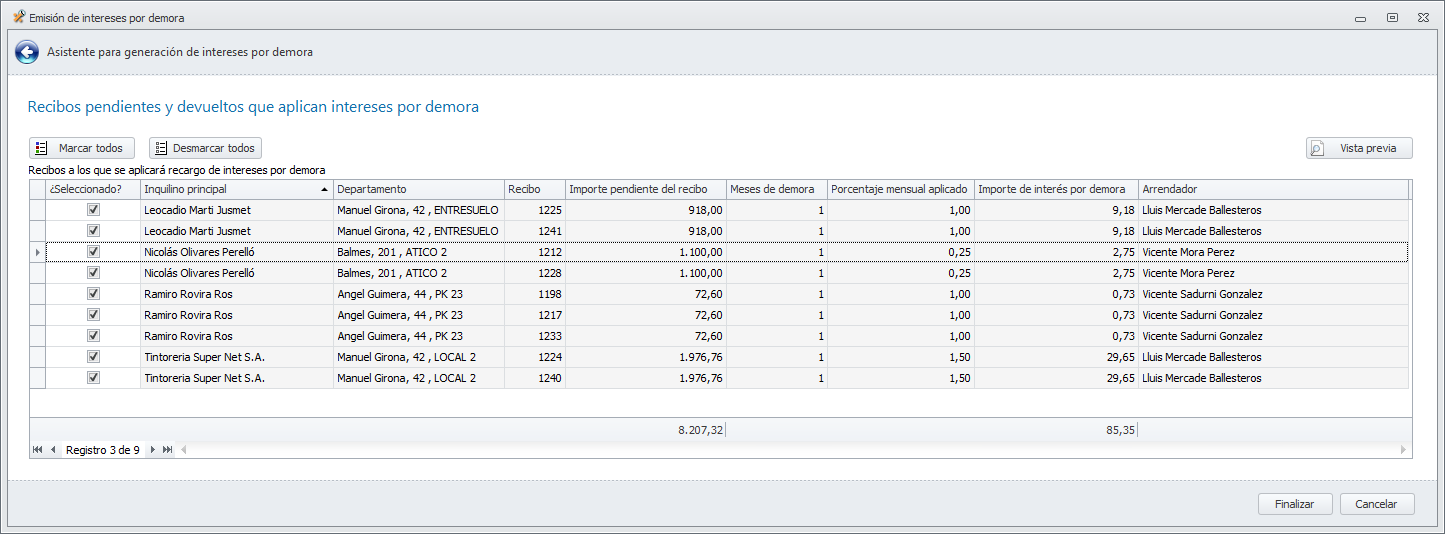Click the Meses de demora column header
This screenshot has height=534, width=1445.
(776, 189)
